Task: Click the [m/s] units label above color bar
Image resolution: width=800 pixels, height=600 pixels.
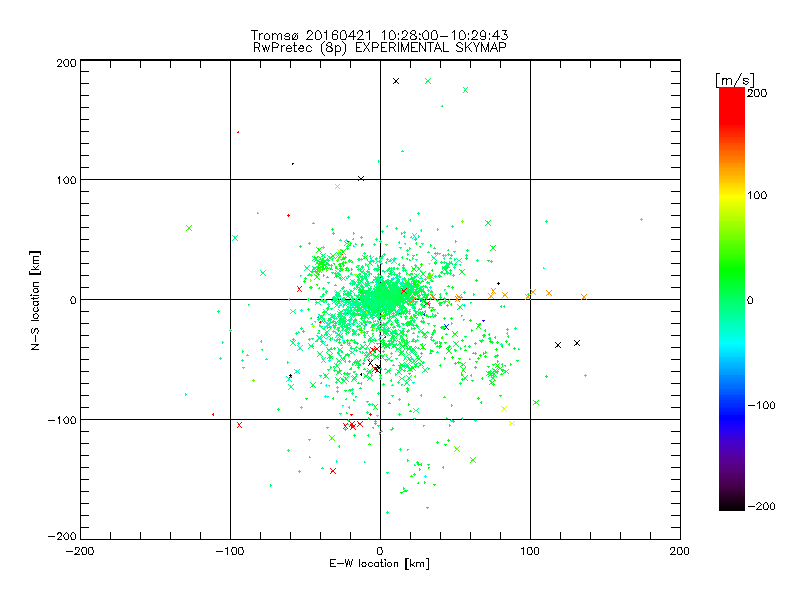Action: point(735,80)
